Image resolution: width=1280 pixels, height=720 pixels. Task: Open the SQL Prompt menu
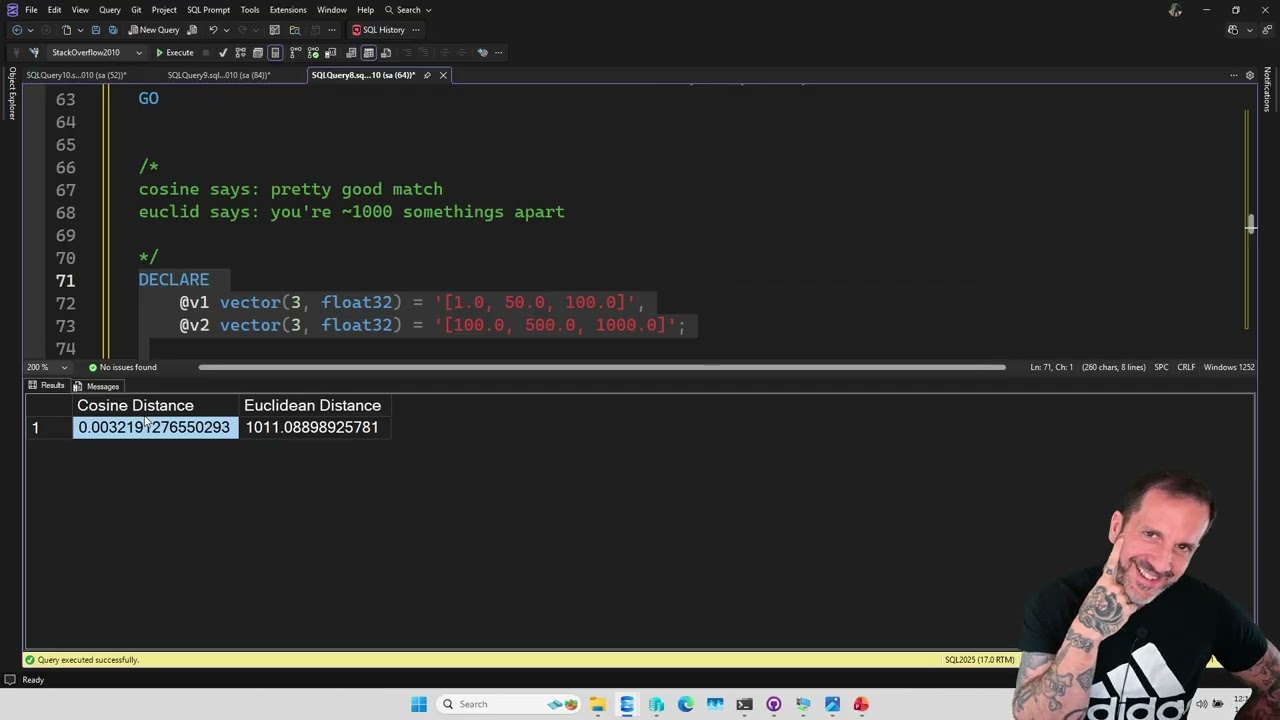tap(208, 10)
